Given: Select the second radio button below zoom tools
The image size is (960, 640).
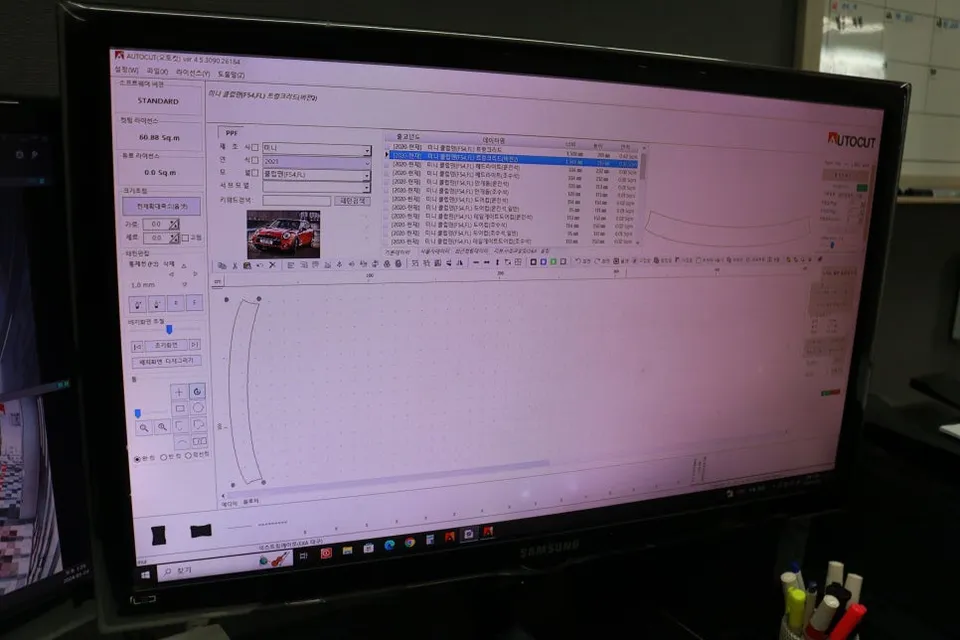Looking at the screenshot, I should coord(163,457).
